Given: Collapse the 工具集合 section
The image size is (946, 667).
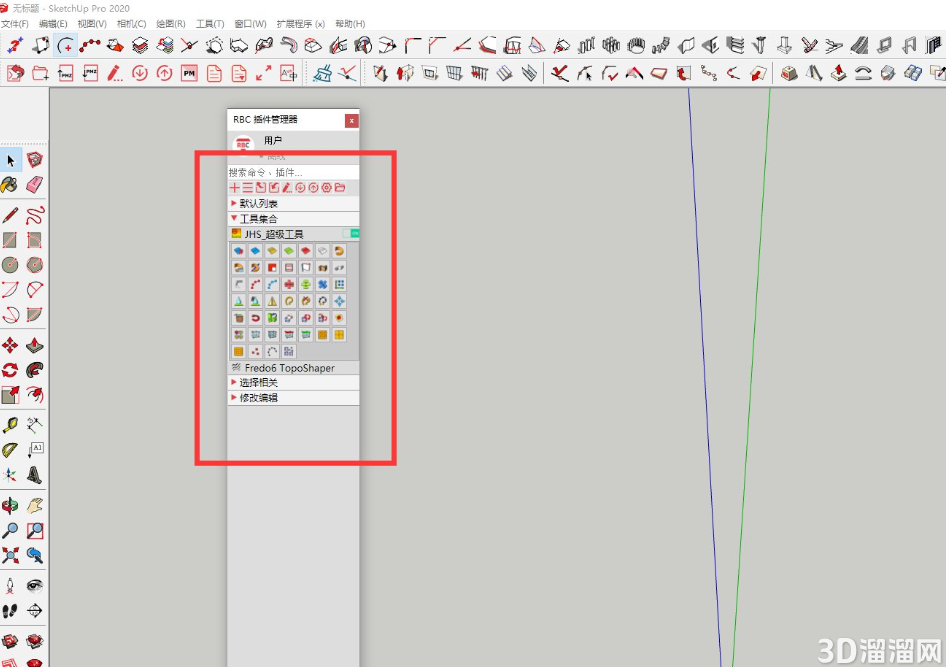Looking at the screenshot, I should coord(293,218).
